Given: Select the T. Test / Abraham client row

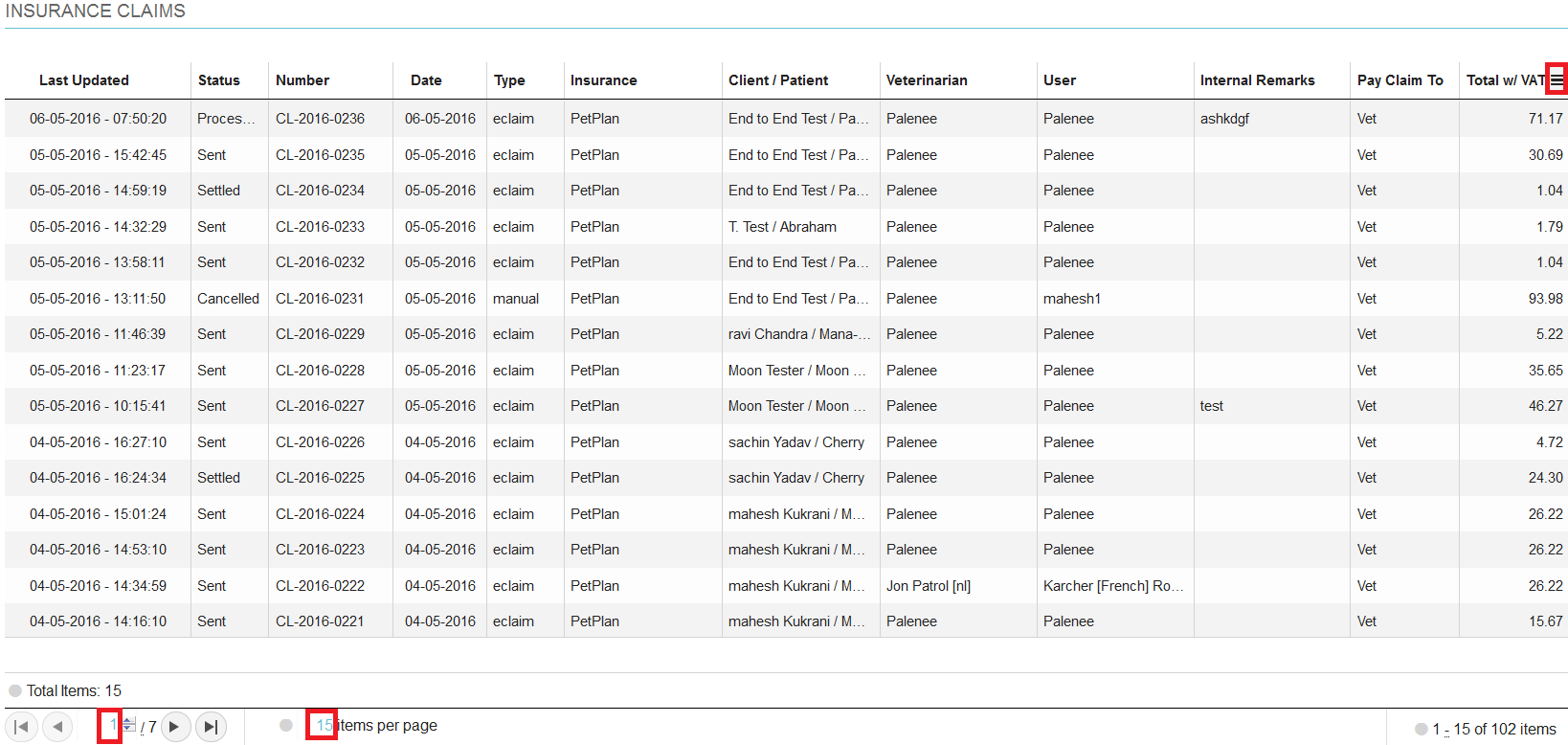Looking at the screenshot, I should 782,227.
